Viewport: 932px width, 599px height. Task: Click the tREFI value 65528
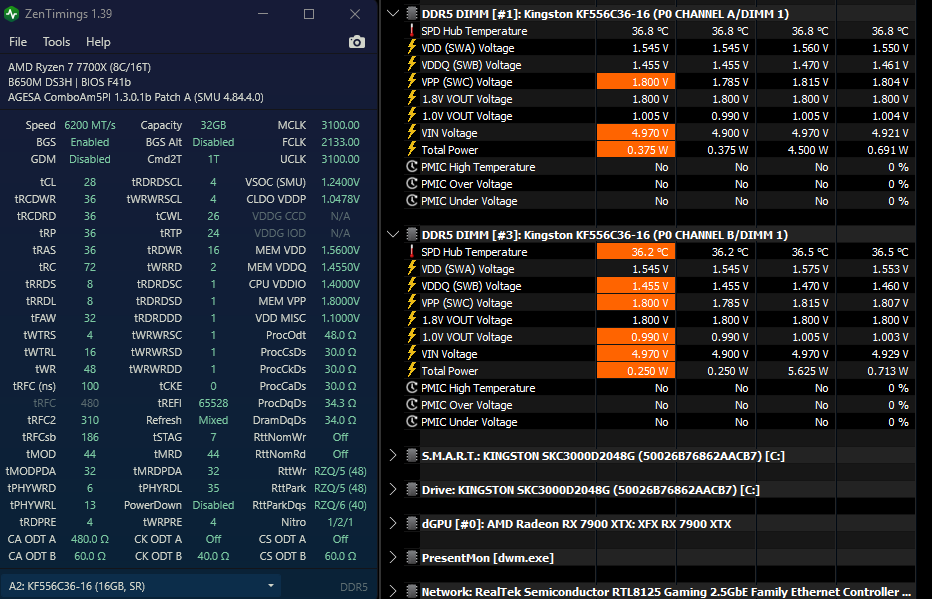213,403
